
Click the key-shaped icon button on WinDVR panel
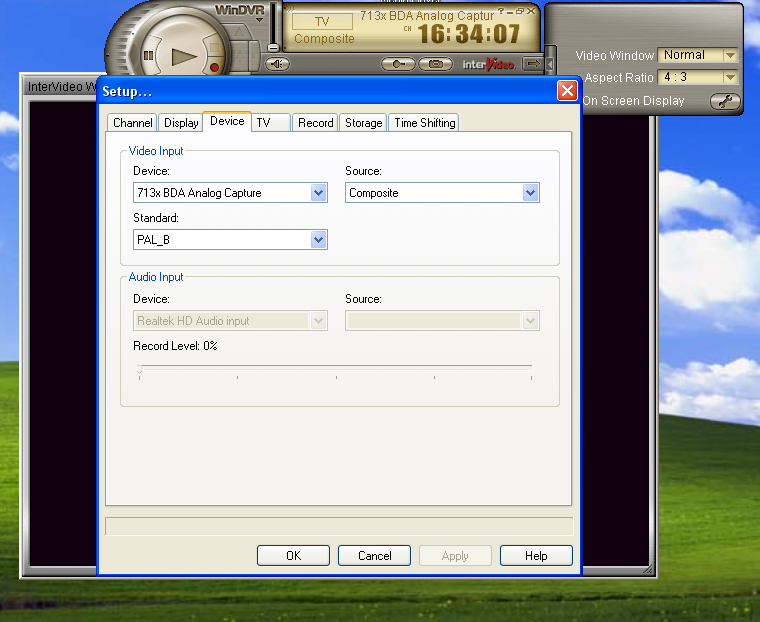(x=398, y=64)
